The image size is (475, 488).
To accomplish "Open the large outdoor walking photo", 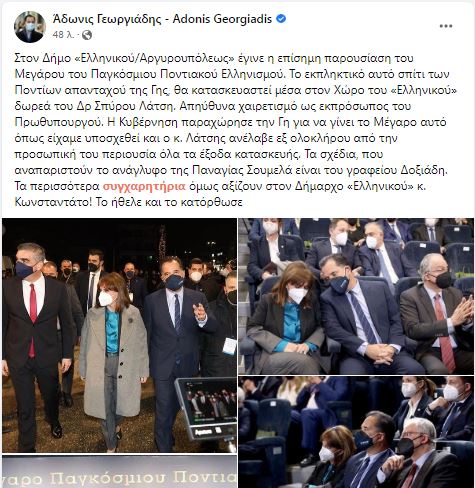I will pyautogui.click(x=119, y=335).
